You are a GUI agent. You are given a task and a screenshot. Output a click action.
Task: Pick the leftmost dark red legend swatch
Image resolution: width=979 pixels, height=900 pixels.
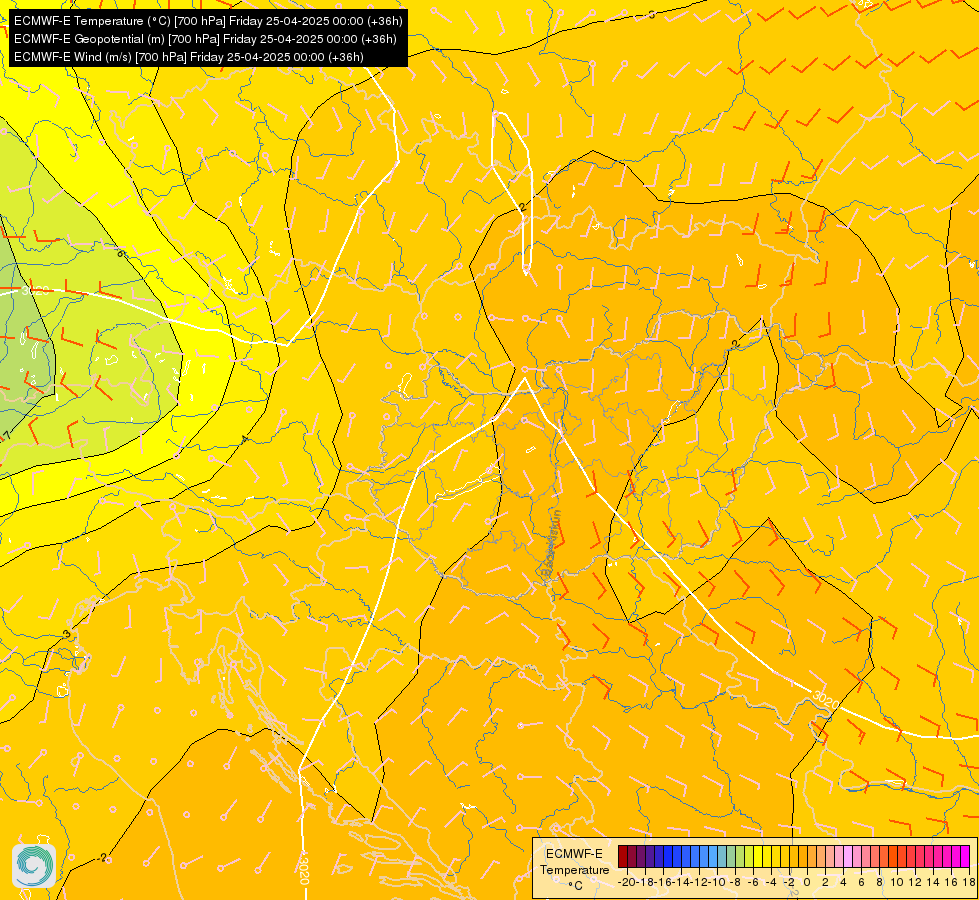(623, 856)
